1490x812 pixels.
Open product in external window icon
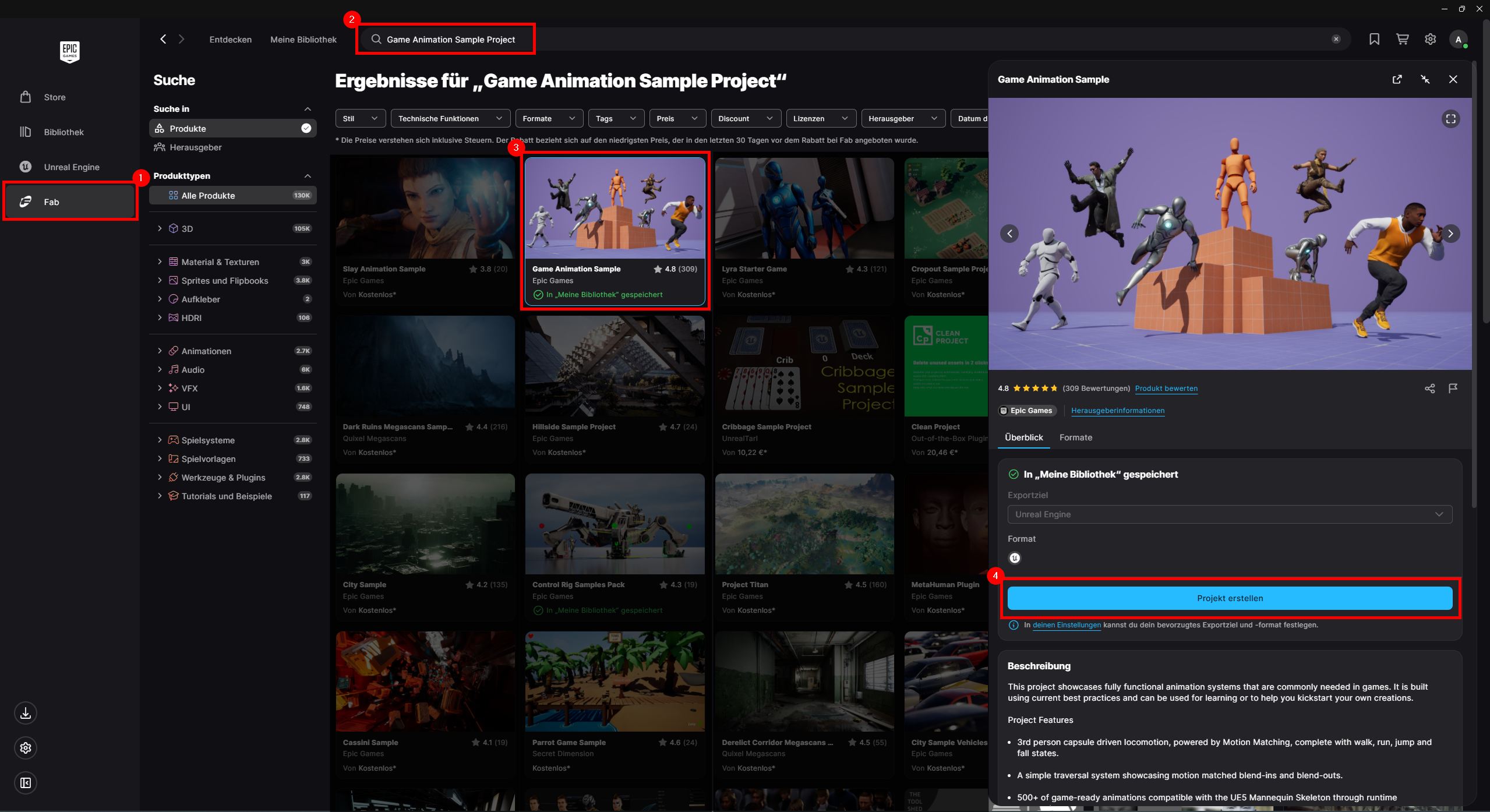[1397, 79]
